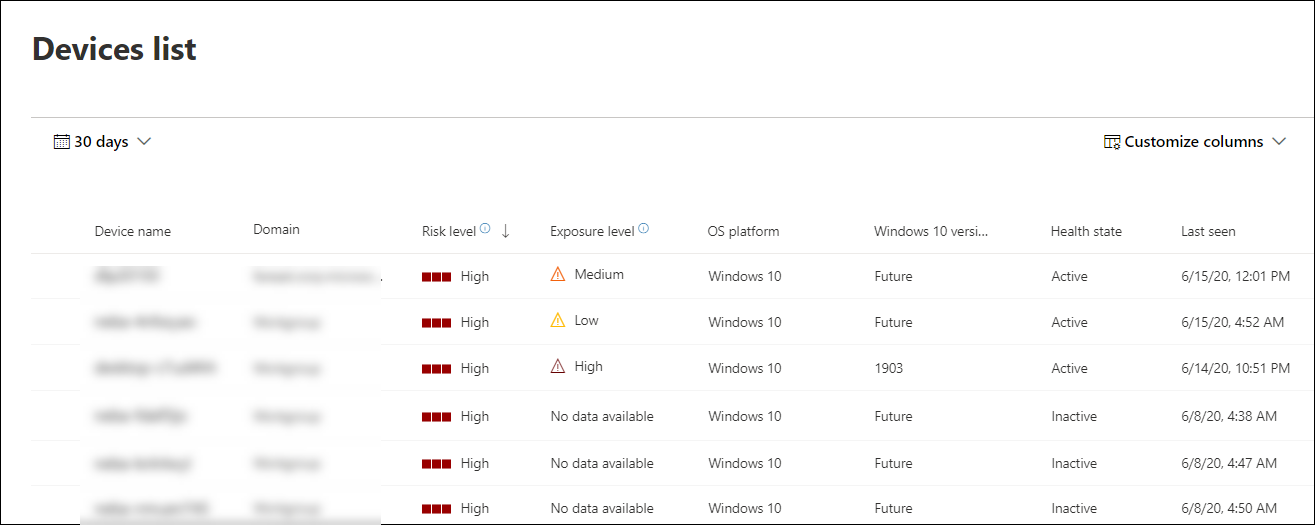
Task: Click the Risk level sort arrow
Action: click(505, 231)
